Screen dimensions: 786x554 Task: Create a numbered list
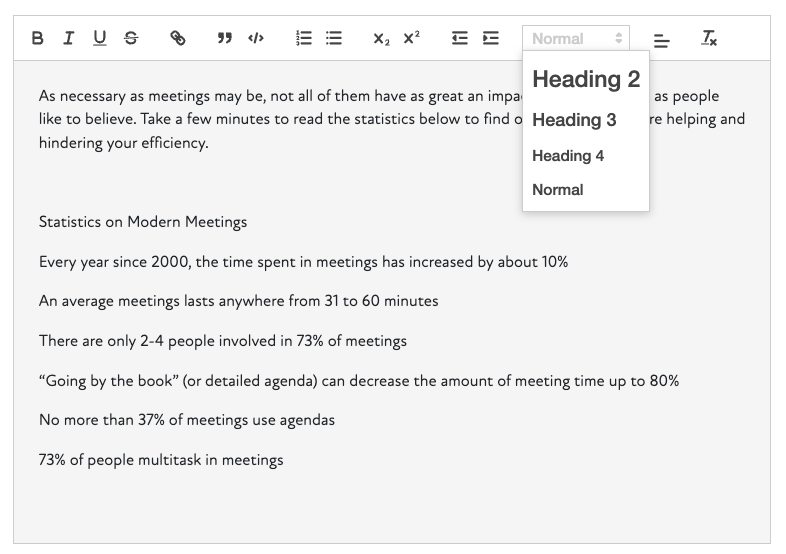tap(304, 38)
